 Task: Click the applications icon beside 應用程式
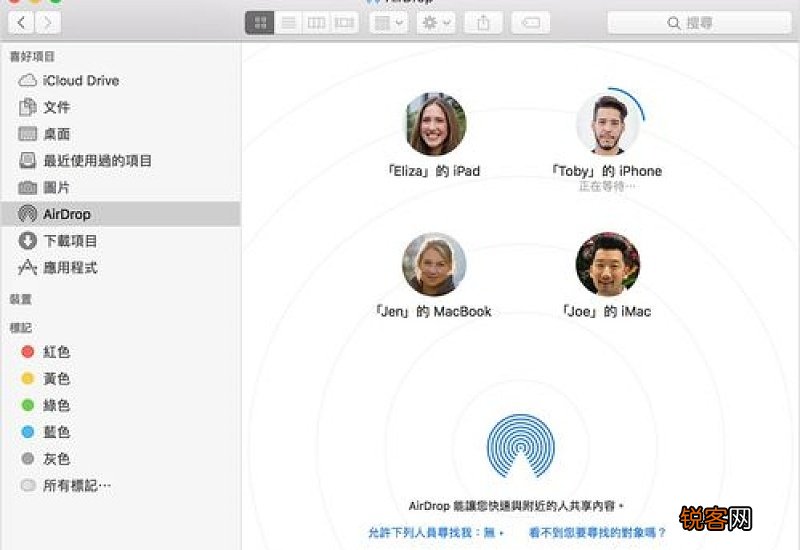pyautogui.click(x=28, y=267)
